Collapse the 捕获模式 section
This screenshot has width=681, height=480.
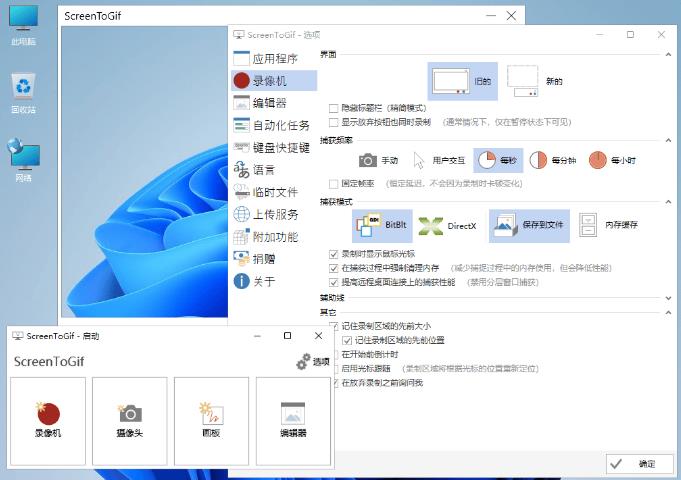(668, 202)
